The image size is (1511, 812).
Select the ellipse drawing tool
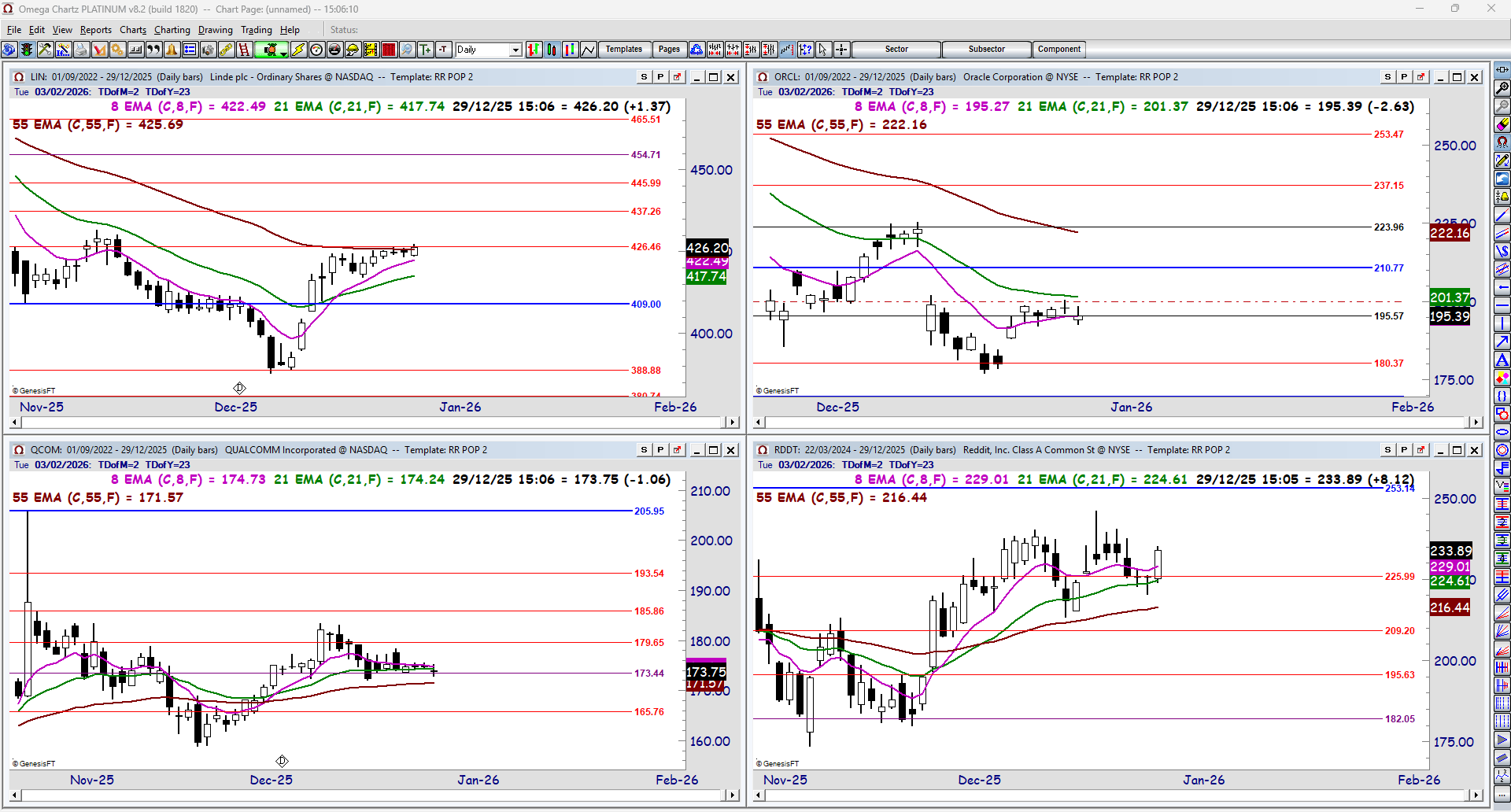coord(1502,432)
